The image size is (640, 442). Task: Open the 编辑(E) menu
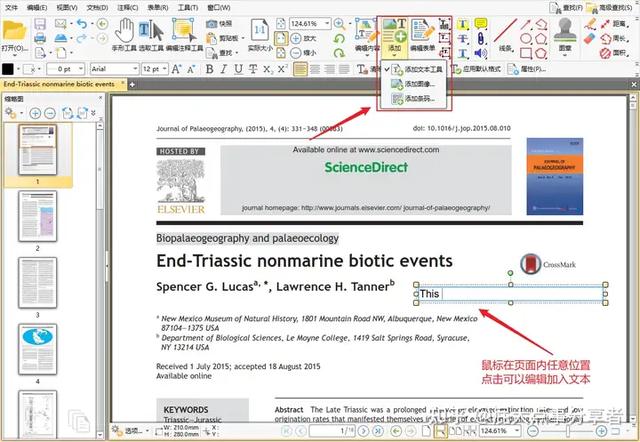[37, 7]
